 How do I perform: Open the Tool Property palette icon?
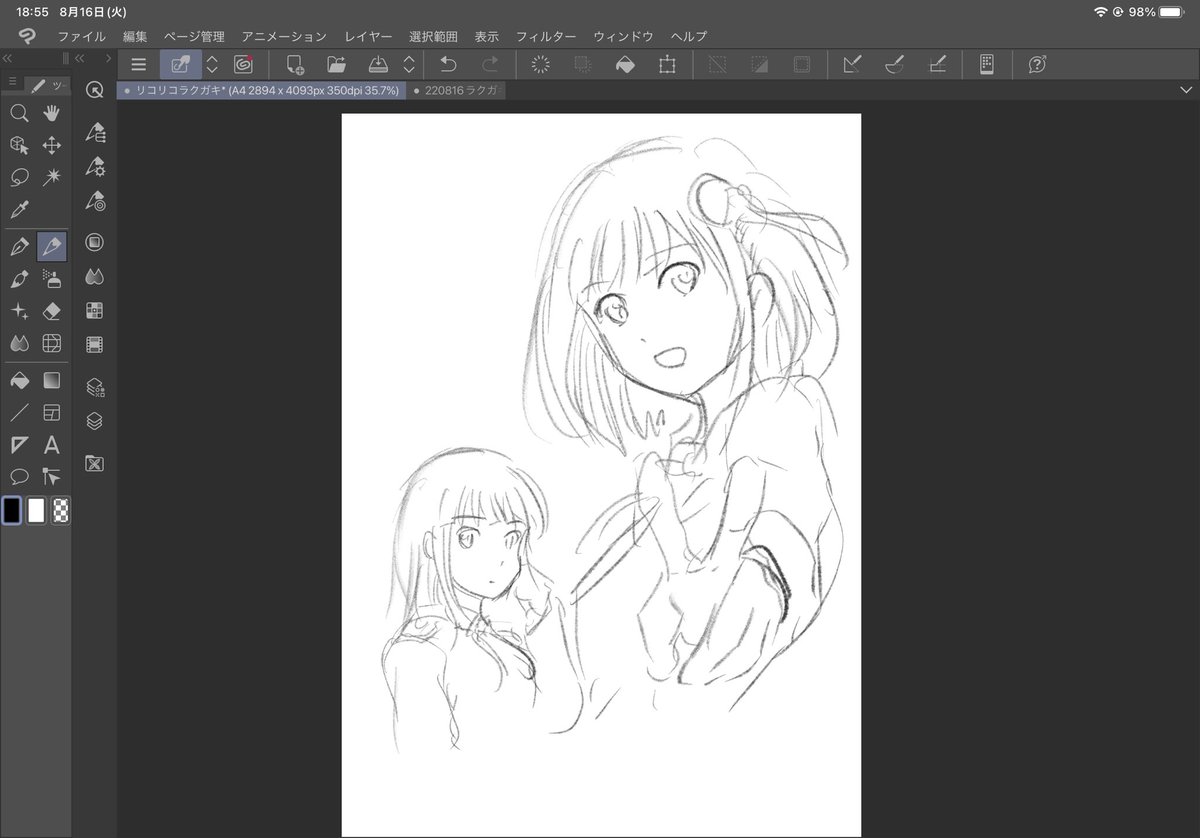tap(95, 166)
